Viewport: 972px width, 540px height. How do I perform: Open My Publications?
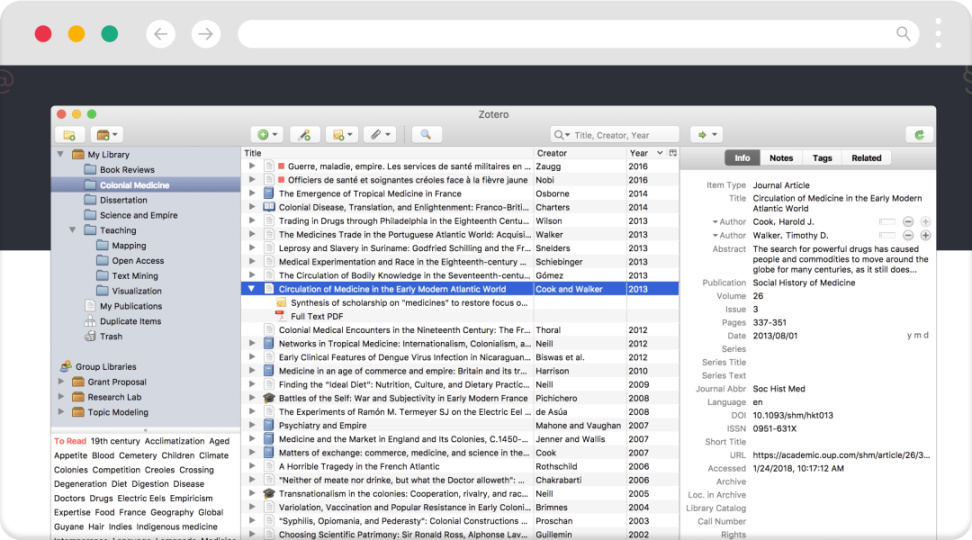point(131,306)
